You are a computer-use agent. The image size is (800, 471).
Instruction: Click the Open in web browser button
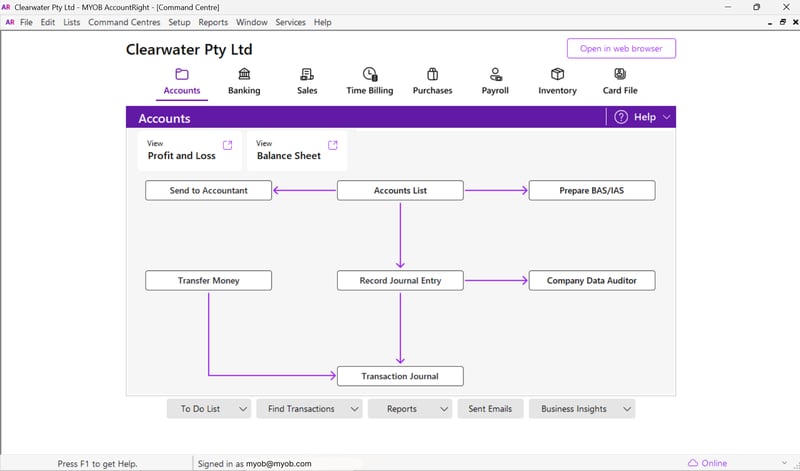[x=621, y=48]
